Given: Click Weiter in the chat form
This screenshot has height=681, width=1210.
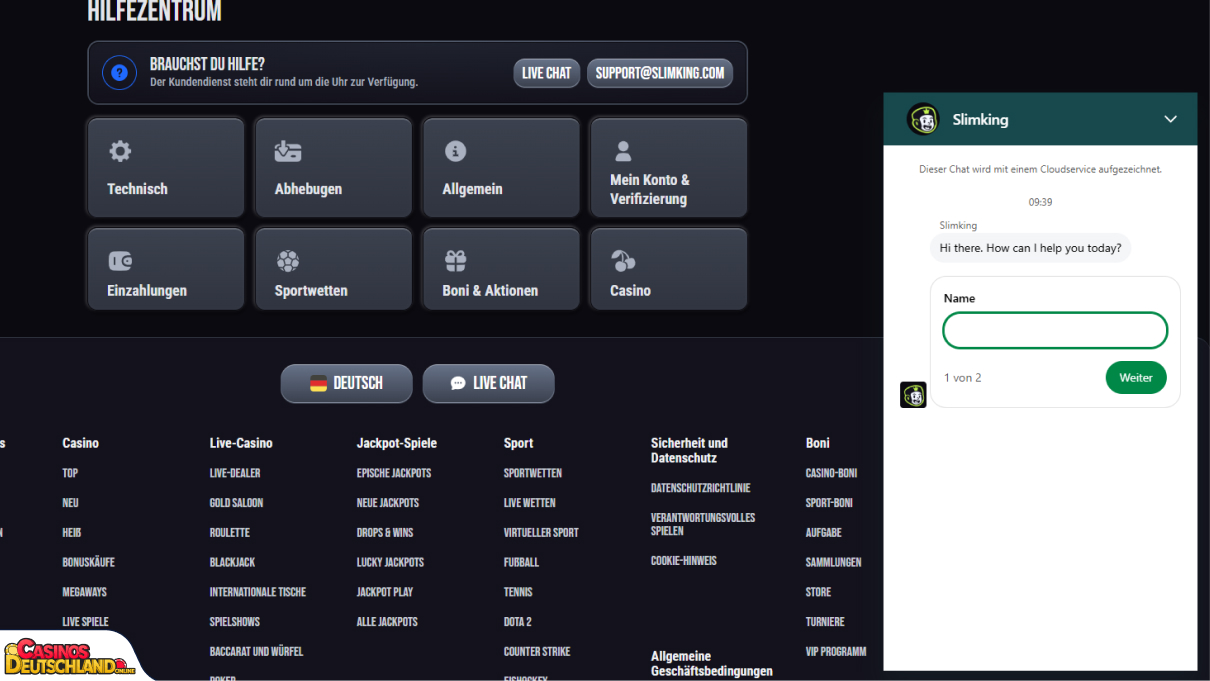Looking at the screenshot, I should [x=1136, y=377].
